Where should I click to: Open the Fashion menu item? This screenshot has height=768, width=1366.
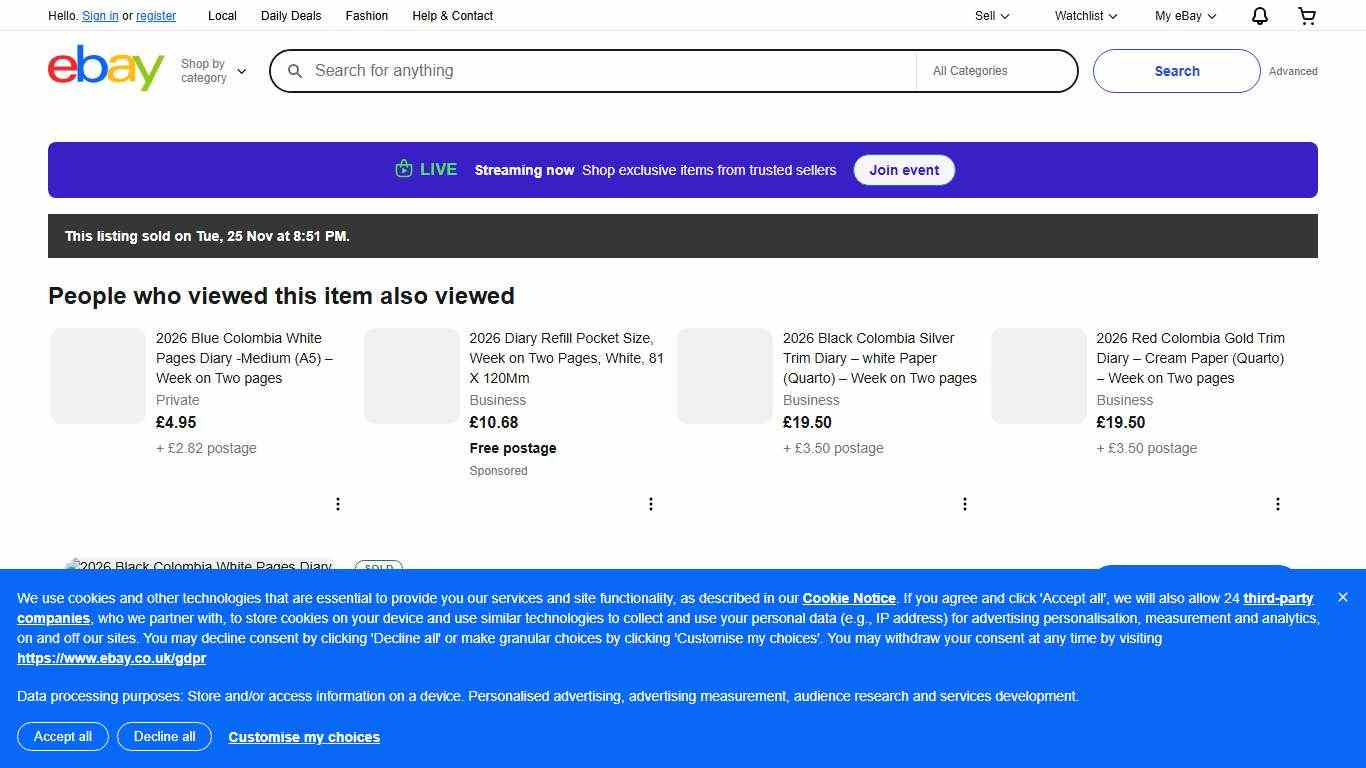[x=367, y=16]
